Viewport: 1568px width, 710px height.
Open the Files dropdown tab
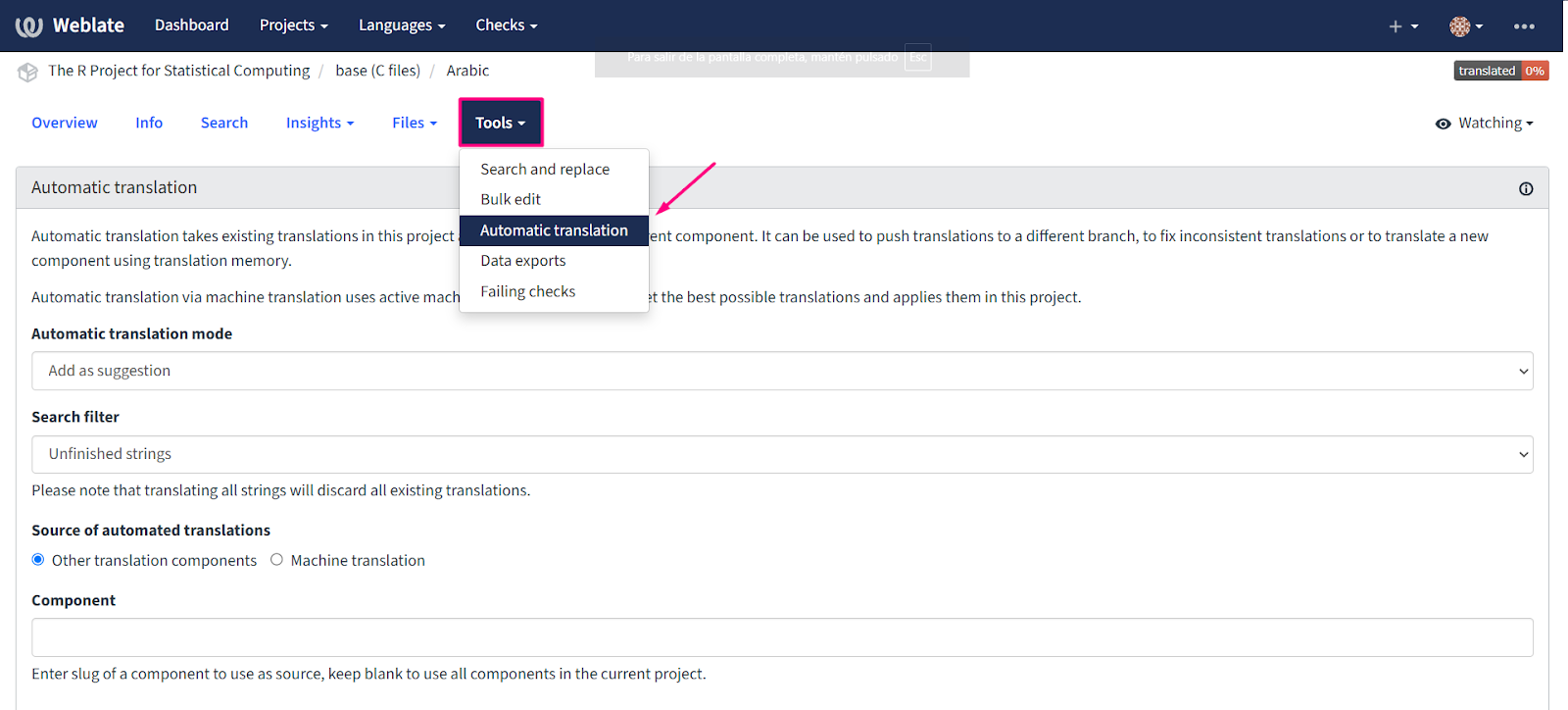coord(414,123)
